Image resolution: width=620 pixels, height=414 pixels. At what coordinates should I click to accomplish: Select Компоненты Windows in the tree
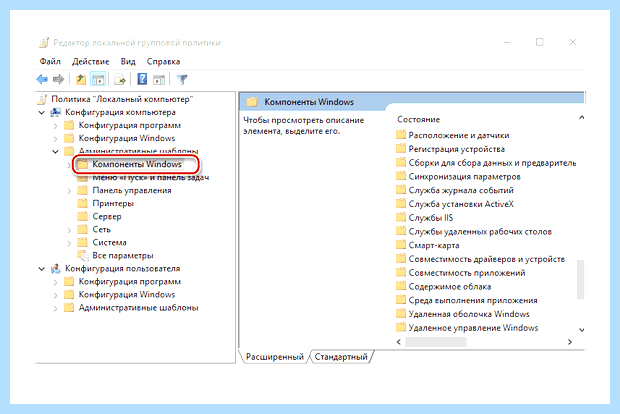137,164
